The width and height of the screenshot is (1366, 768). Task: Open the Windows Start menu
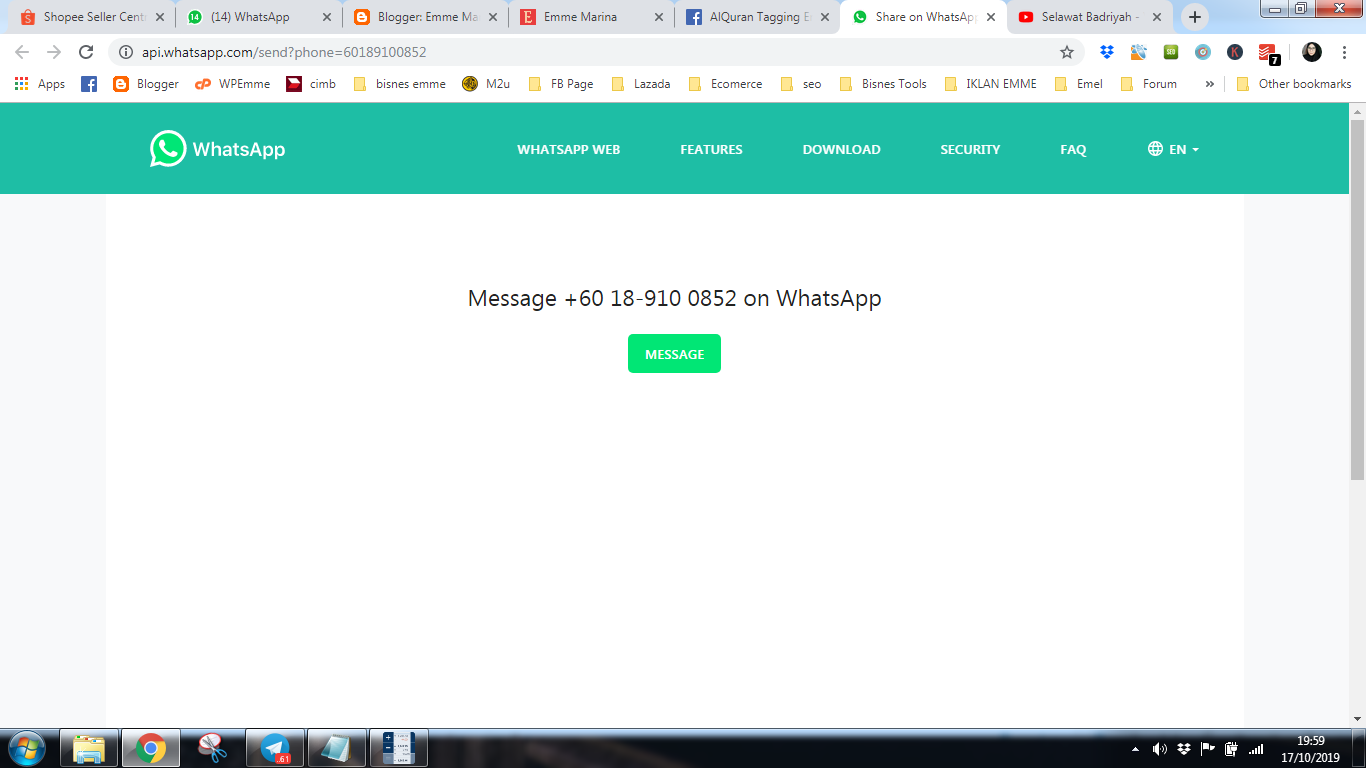tap(27, 748)
